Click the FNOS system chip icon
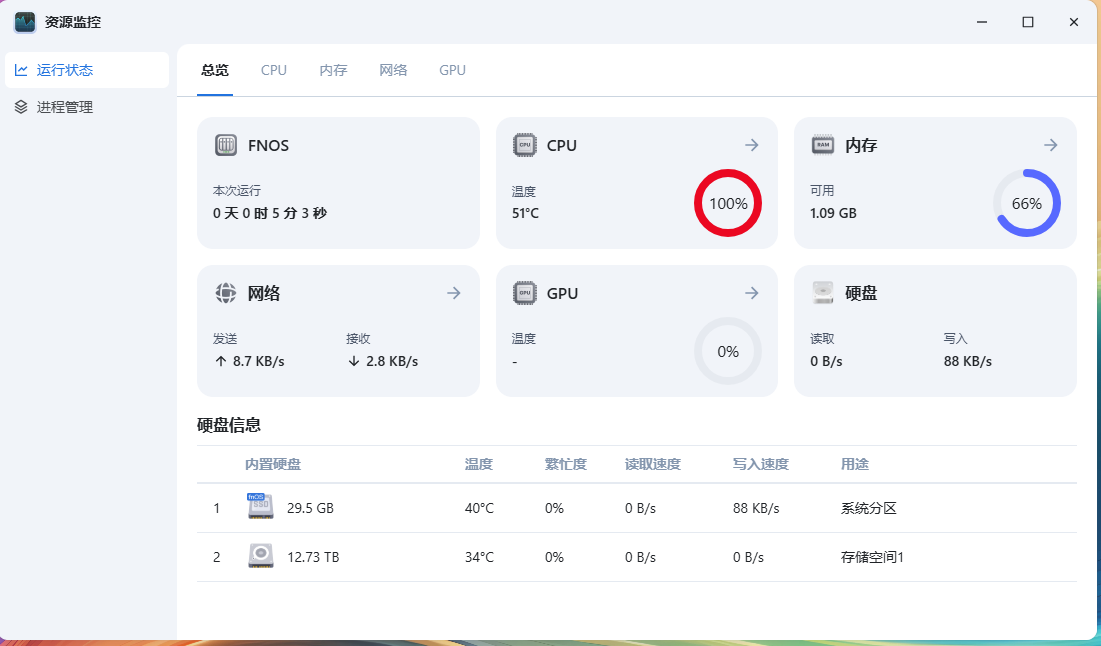1101x646 pixels. pos(225,145)
